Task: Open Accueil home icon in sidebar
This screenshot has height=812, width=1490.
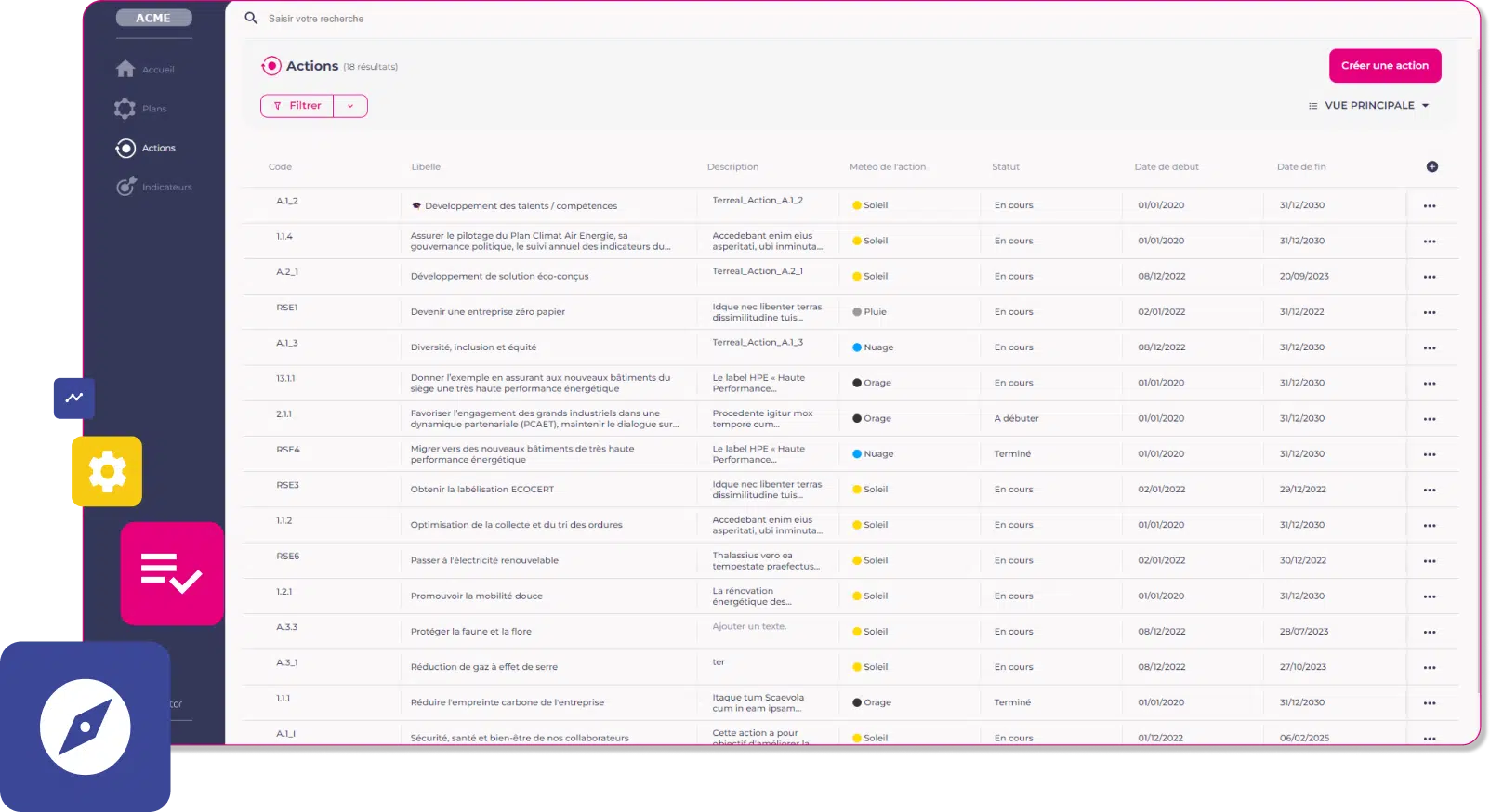Action: (125, 69)
